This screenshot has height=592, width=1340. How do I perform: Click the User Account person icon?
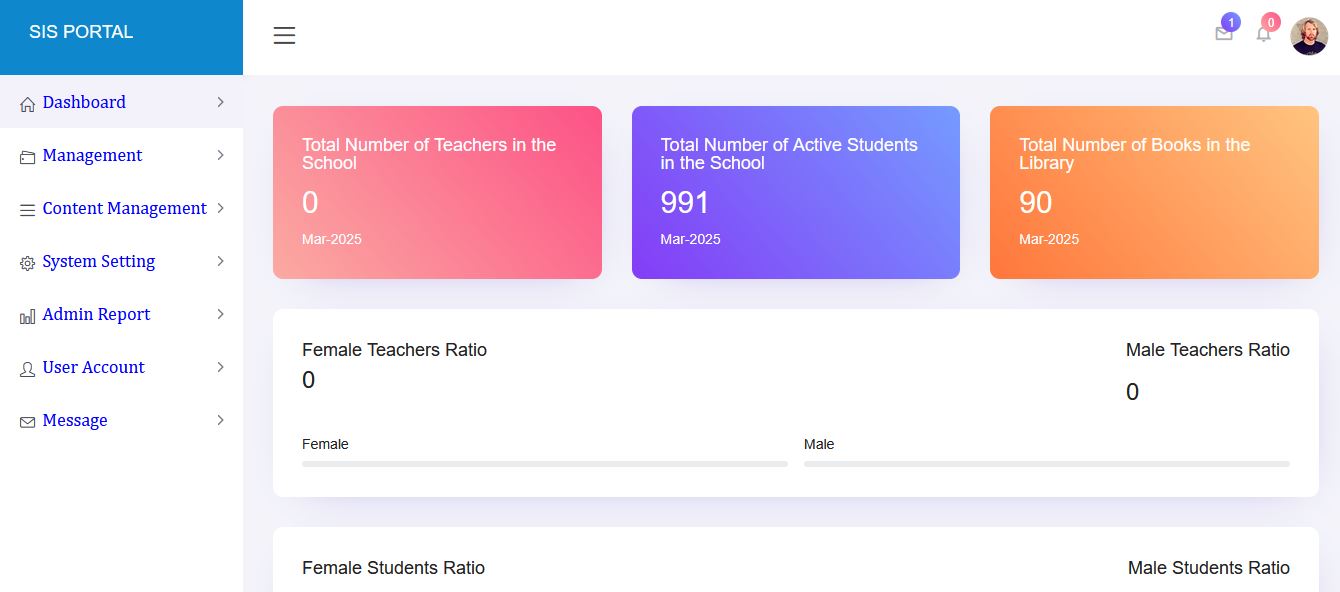(x=27, y=369)
